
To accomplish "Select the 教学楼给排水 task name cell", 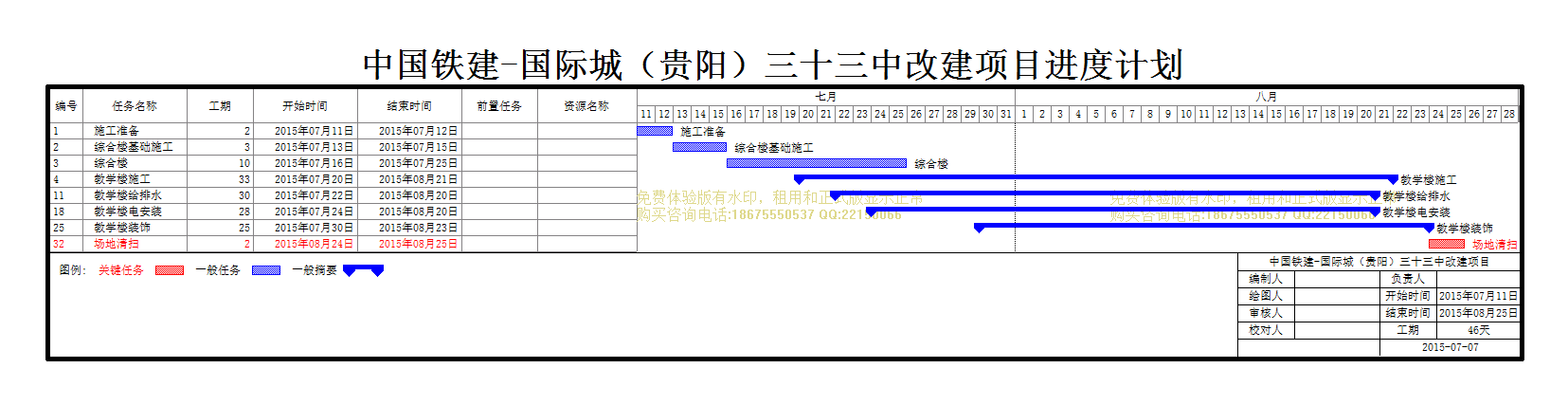I will coord(135,195).
